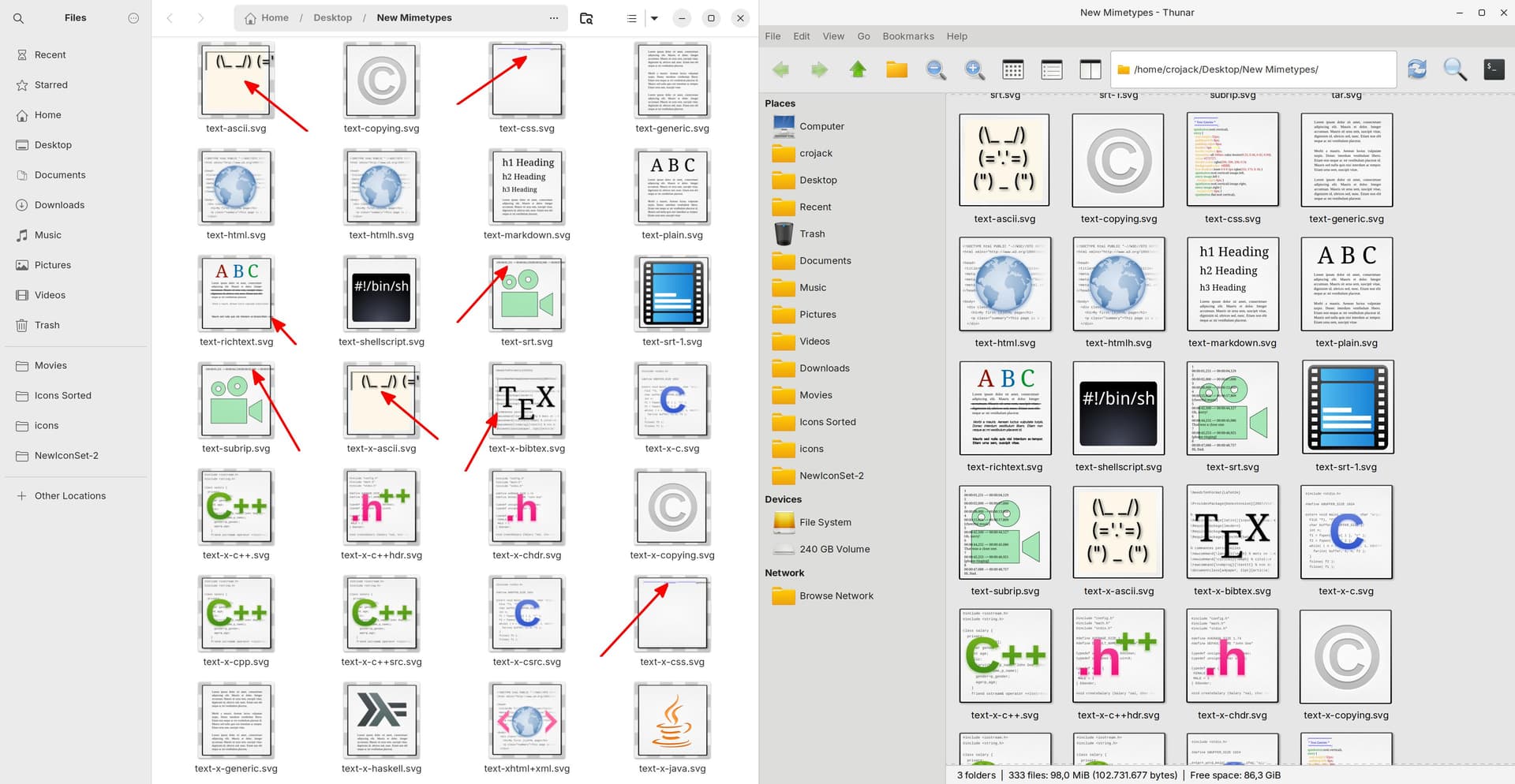
Task: Toggle the list view in Files header
Action: pyautogui.click(x=631, y=17)
